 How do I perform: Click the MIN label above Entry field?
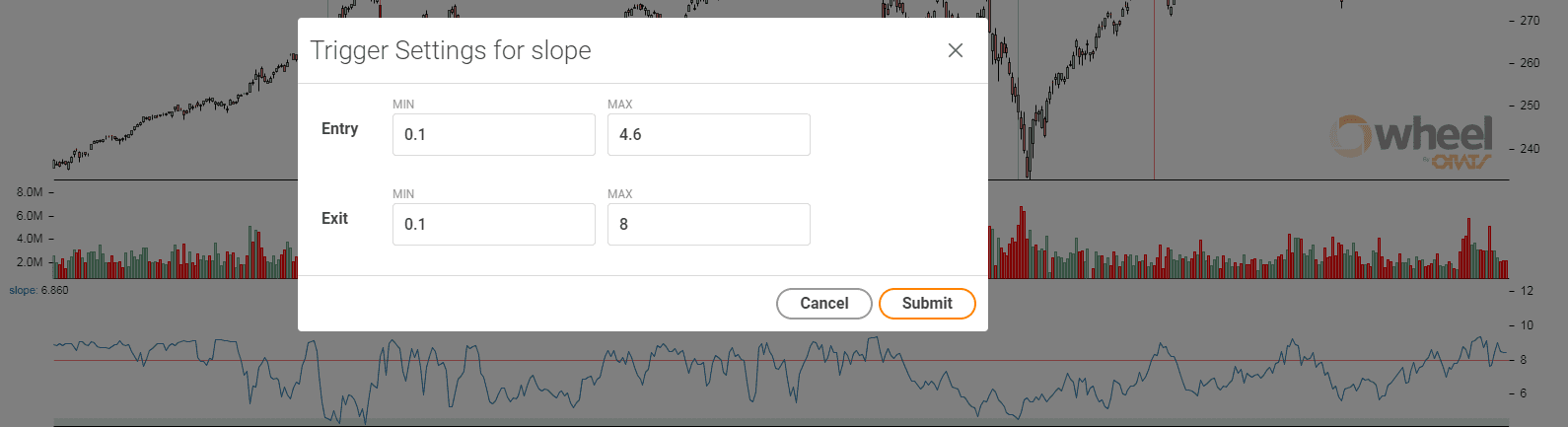coord(403,105)
